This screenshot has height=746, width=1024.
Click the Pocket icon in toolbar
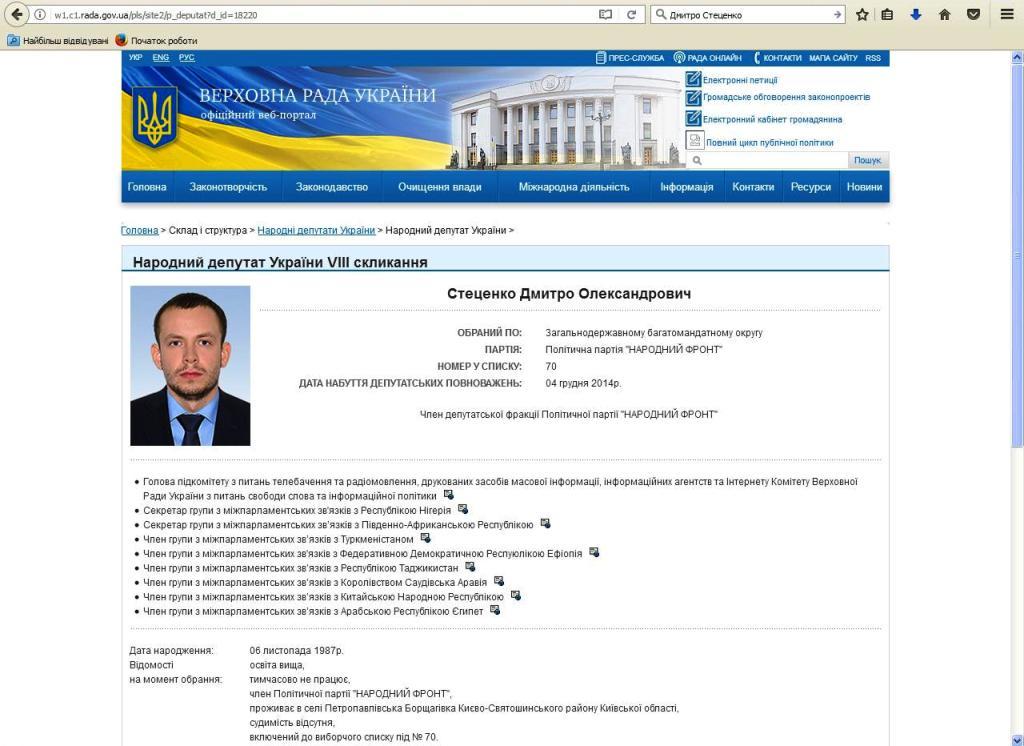(973, 15)
